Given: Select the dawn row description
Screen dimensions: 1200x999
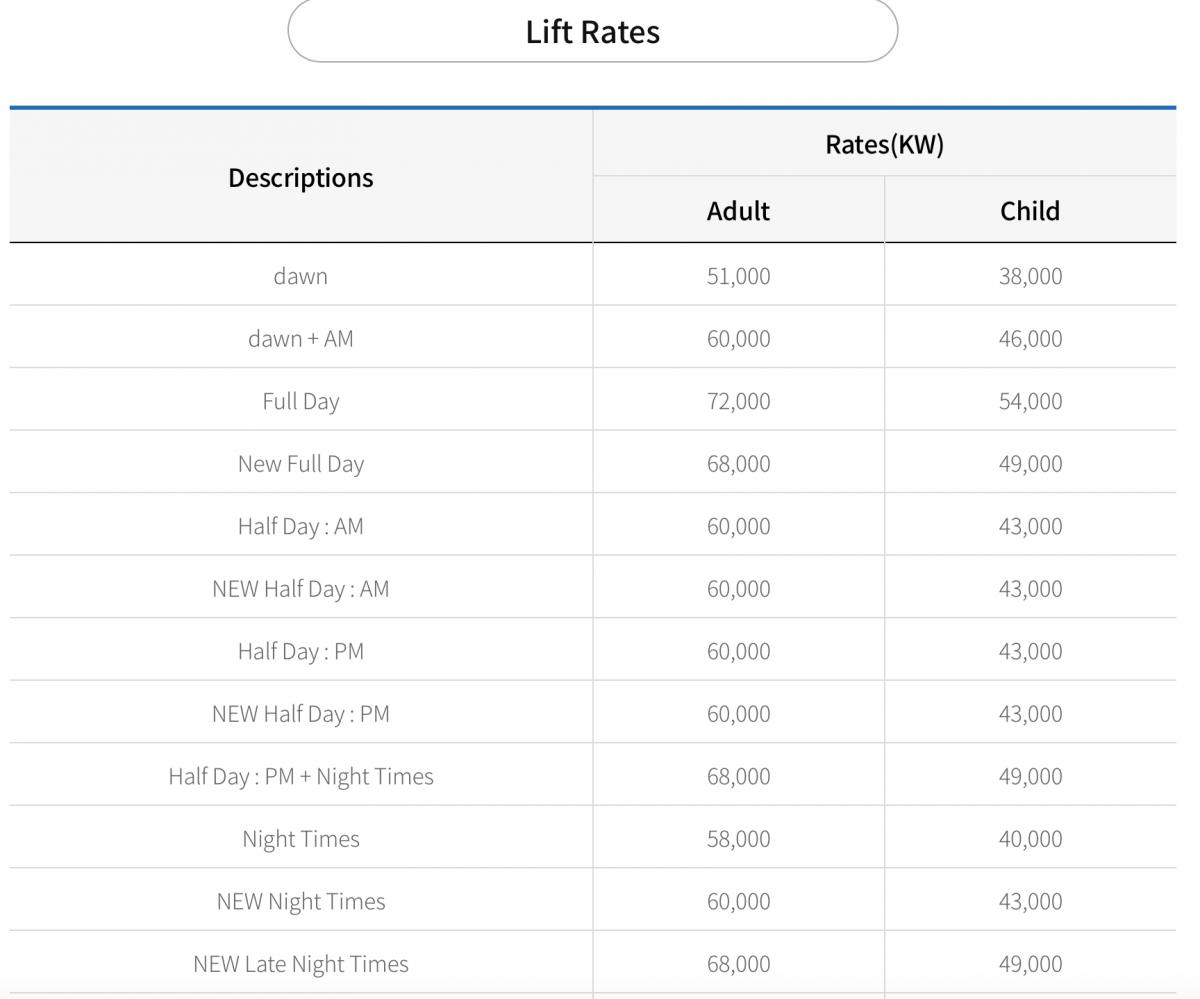Looking at the screenshot, I should coord(300,276).
